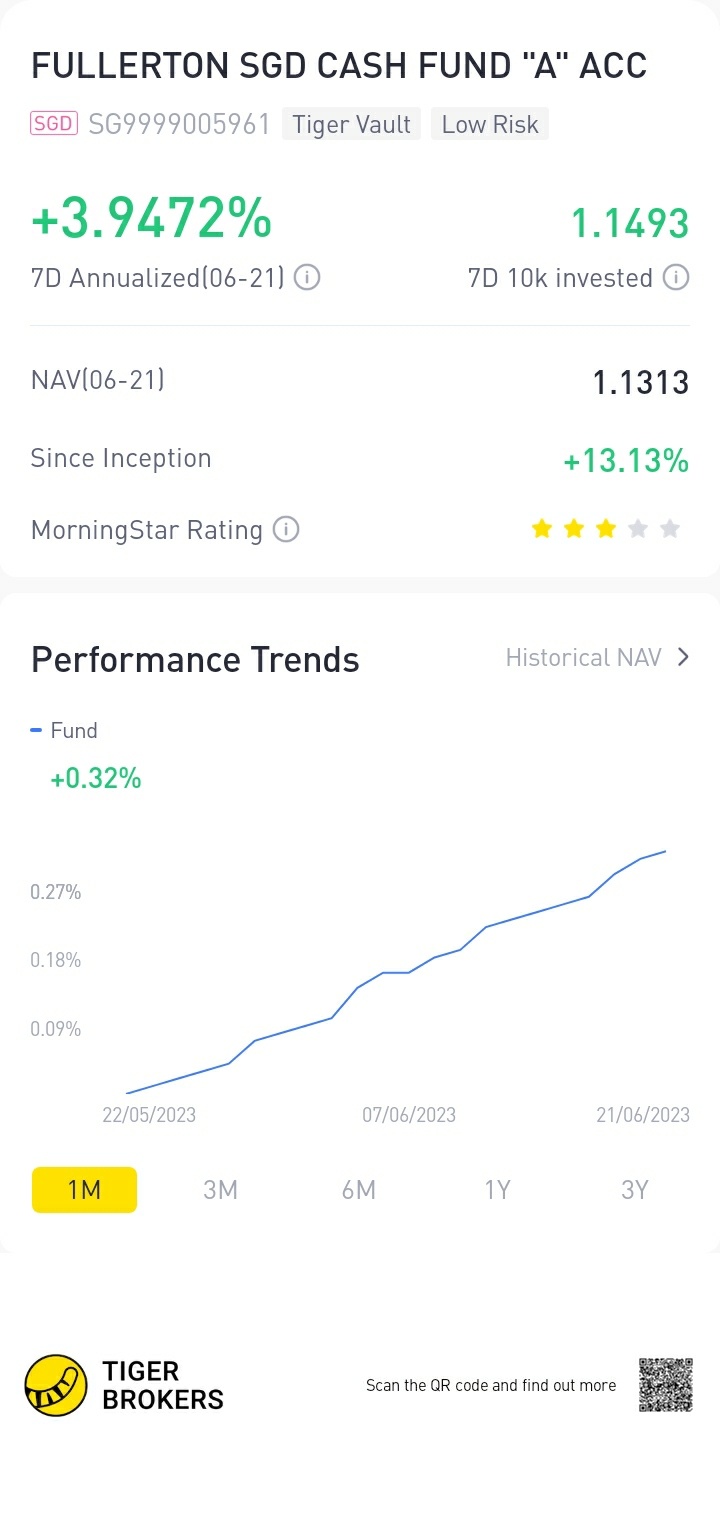Tap the Tiger Brokers logo icon
Screen dimensions: 720x1518
(x=56, y=1385)
